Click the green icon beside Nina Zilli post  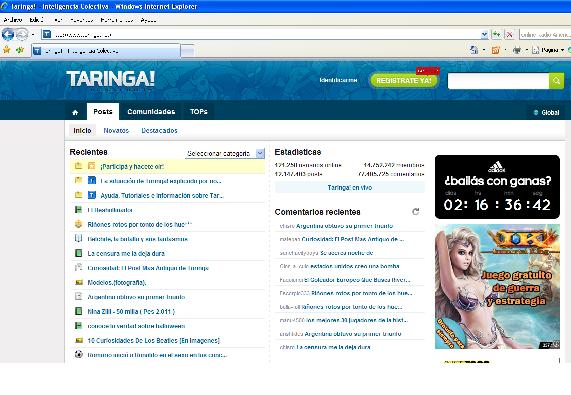pos(78,311)
